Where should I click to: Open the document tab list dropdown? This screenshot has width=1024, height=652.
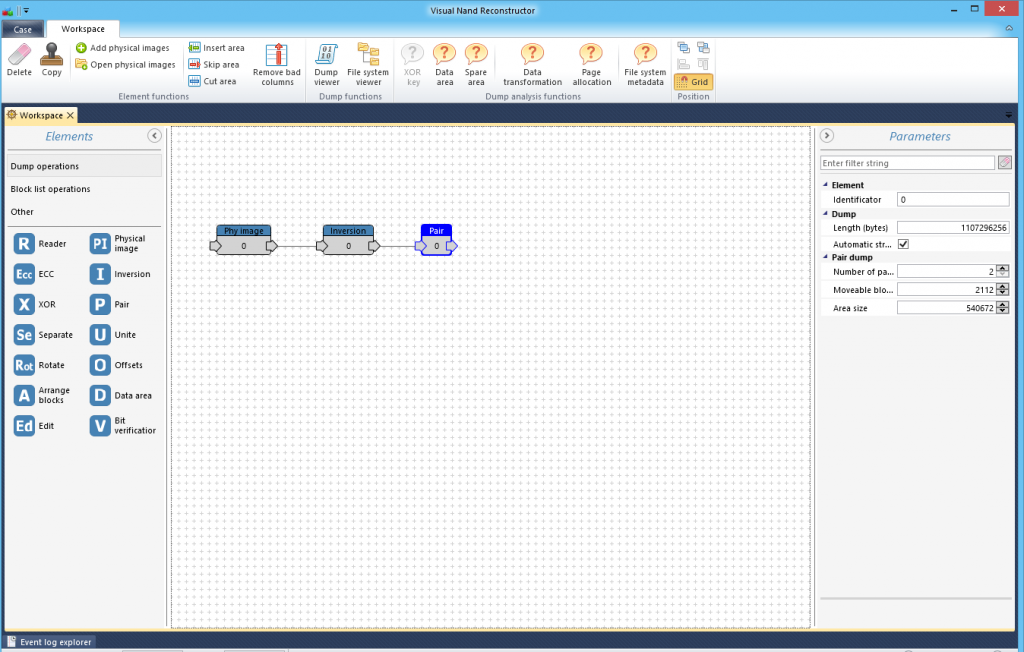(x=1009, y=116)
